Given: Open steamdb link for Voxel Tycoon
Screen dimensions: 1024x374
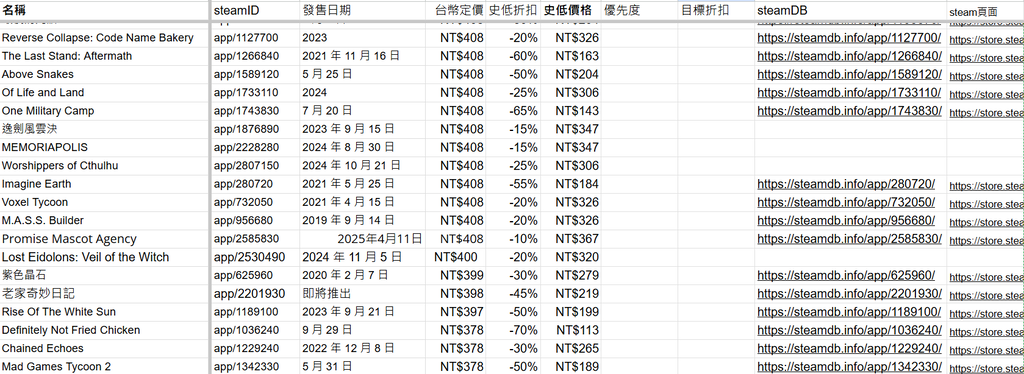Looking at the screenshot, I should pyautogui.click(x=846, y=202).
